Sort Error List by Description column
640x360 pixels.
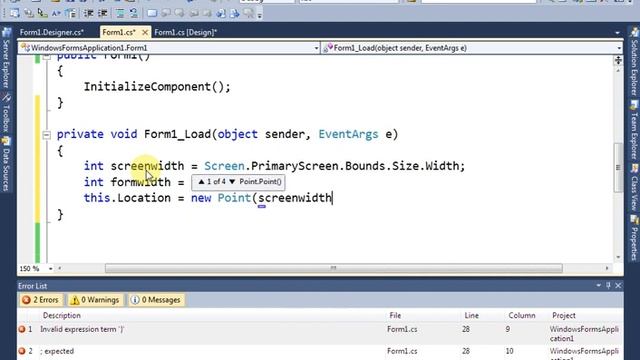pos(62,316)
